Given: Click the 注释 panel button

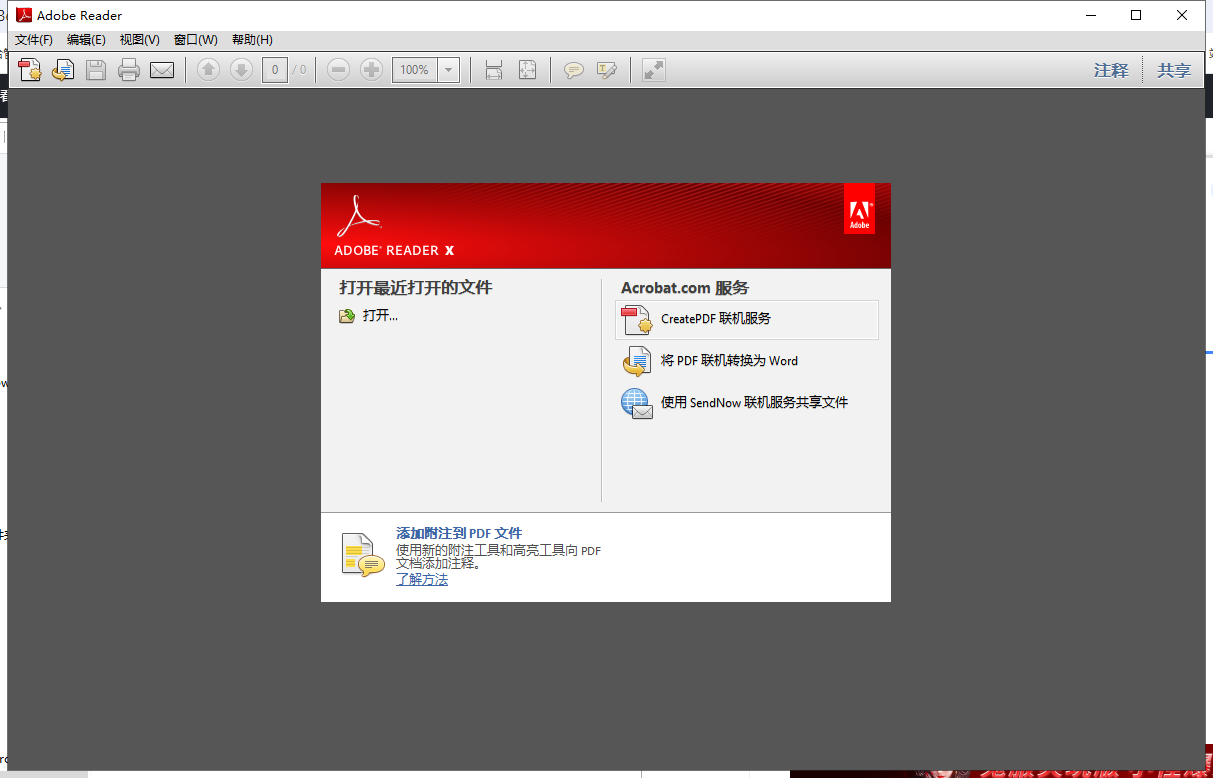Looking at the screenshot, I should (x=1110, y=70).
